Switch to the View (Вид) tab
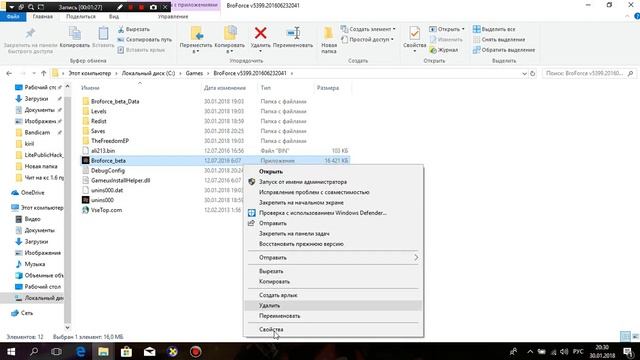This screenshot has height=360, width=640. [114, 17]
